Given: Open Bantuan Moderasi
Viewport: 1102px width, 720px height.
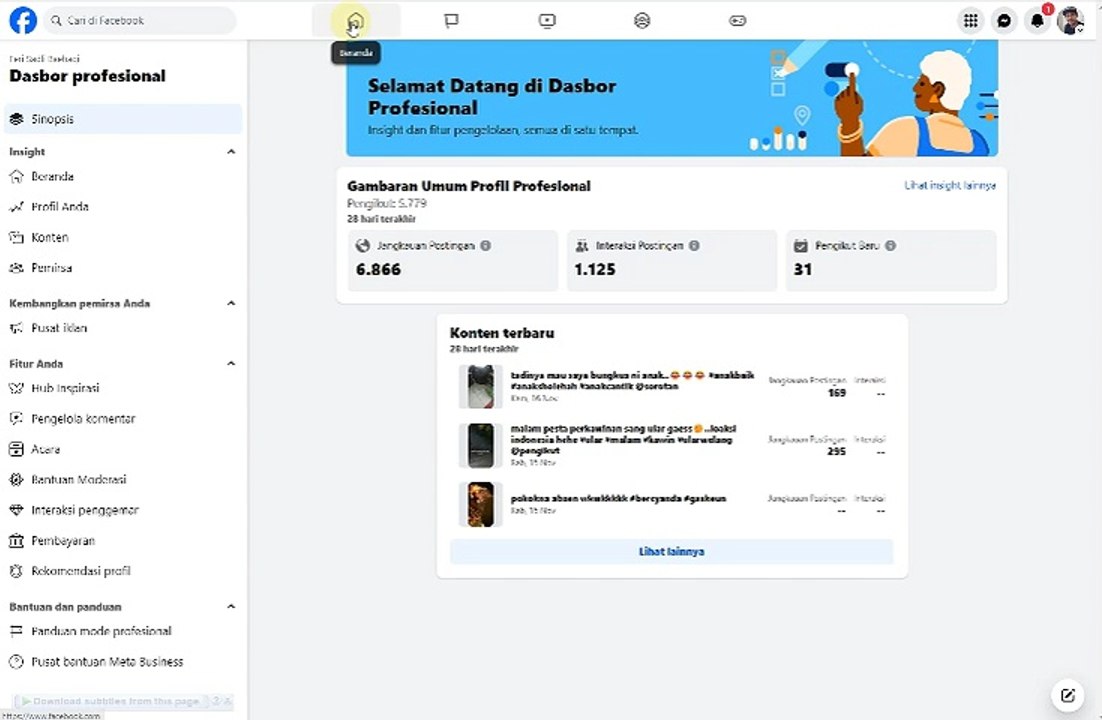Looking at the screenshot, I should tap(124, 480).
